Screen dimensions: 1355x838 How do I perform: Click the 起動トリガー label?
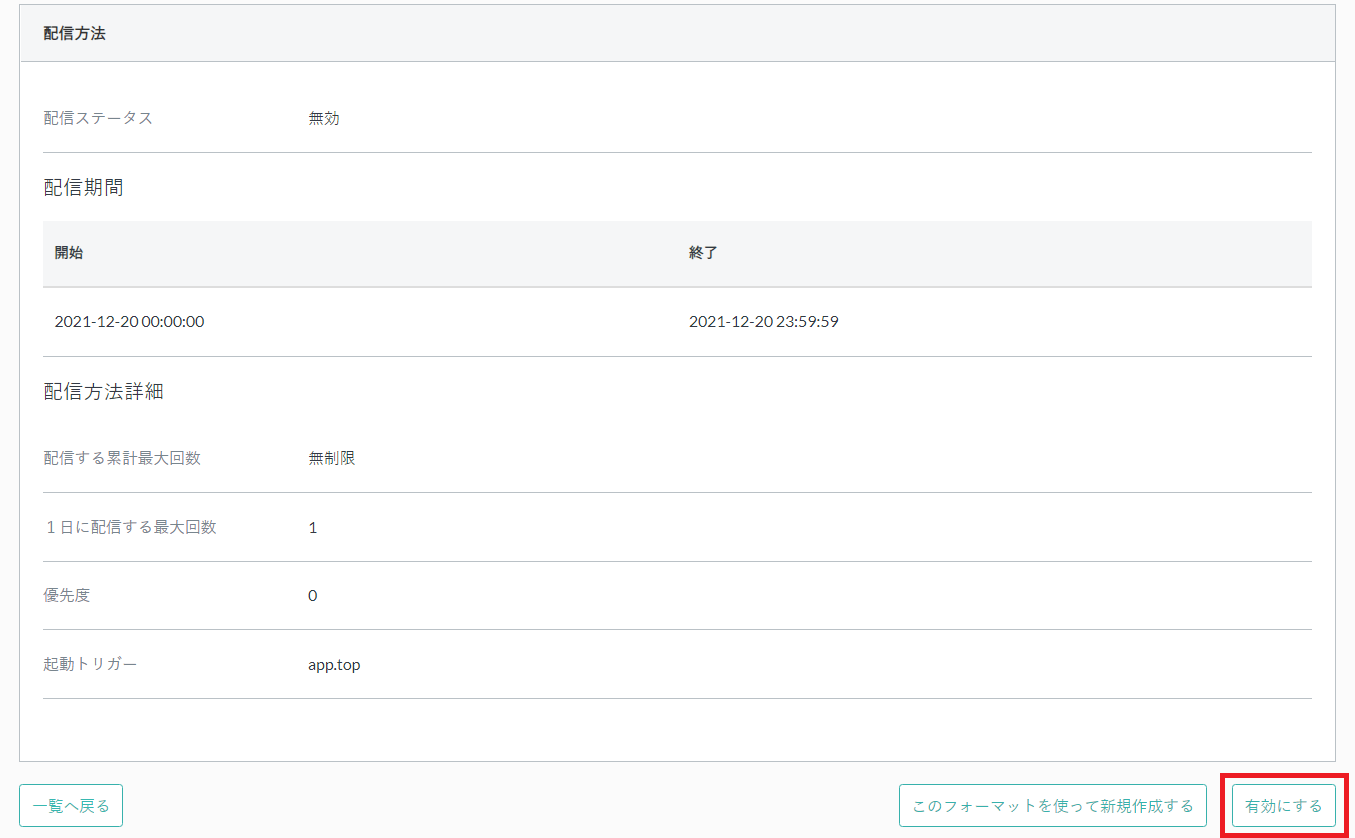(x=90, y=664)
